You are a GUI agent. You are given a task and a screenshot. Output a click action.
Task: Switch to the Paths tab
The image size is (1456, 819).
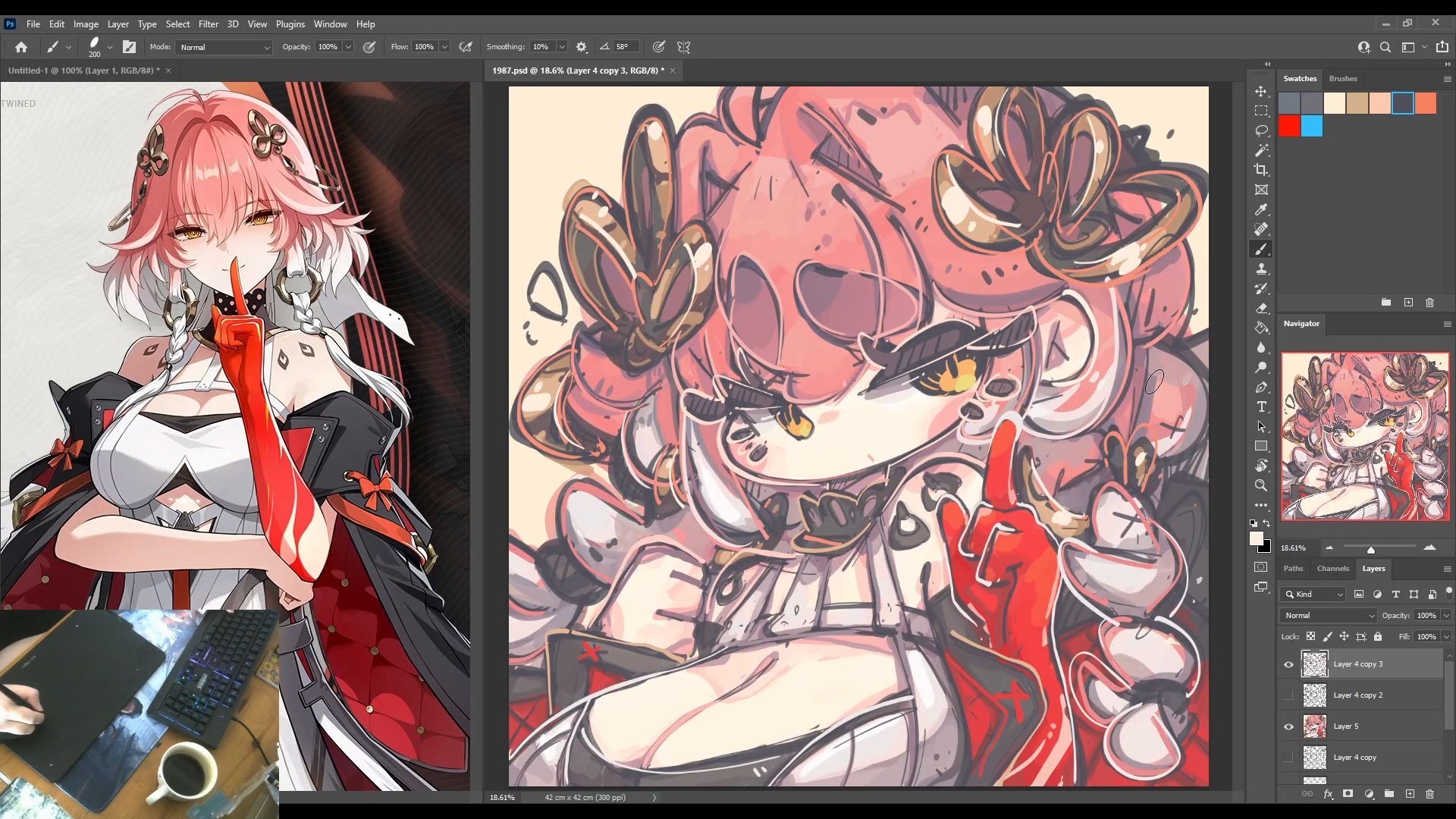[1293, 569]
